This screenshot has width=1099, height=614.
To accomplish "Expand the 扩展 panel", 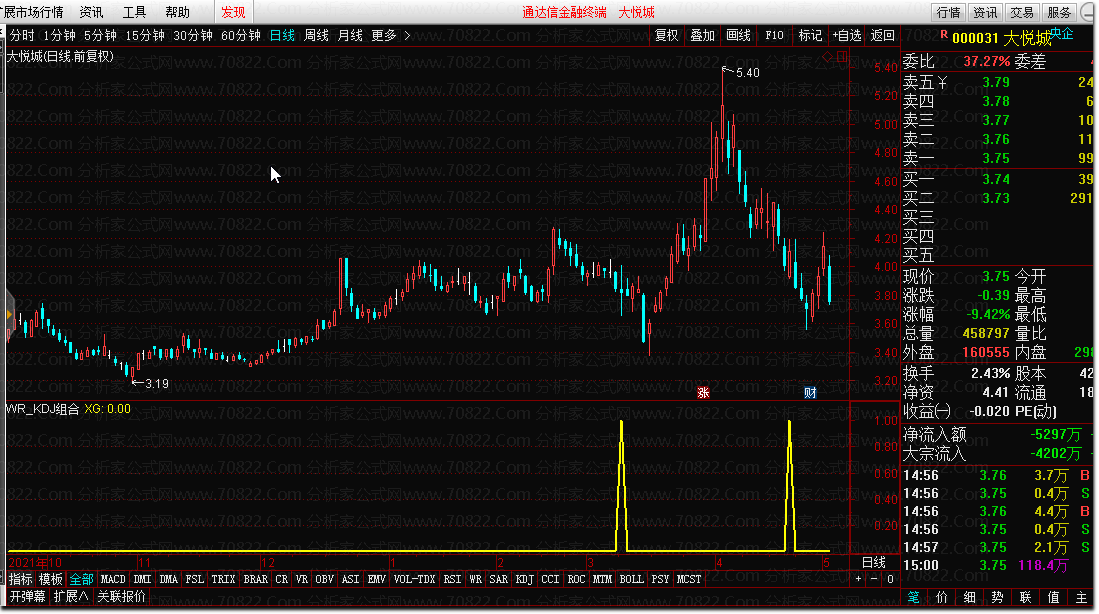I will point(71,596).
